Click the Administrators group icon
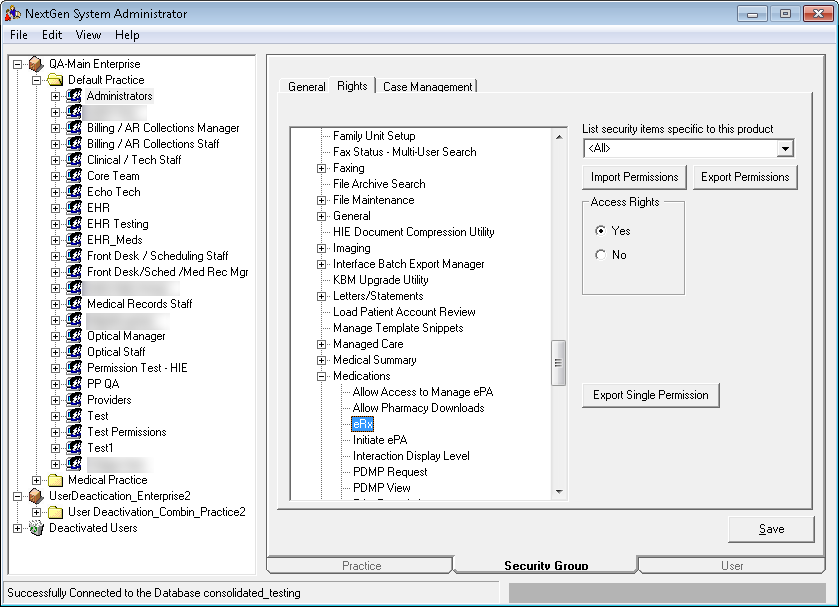The image size is (839, 607). coord(74,96)
